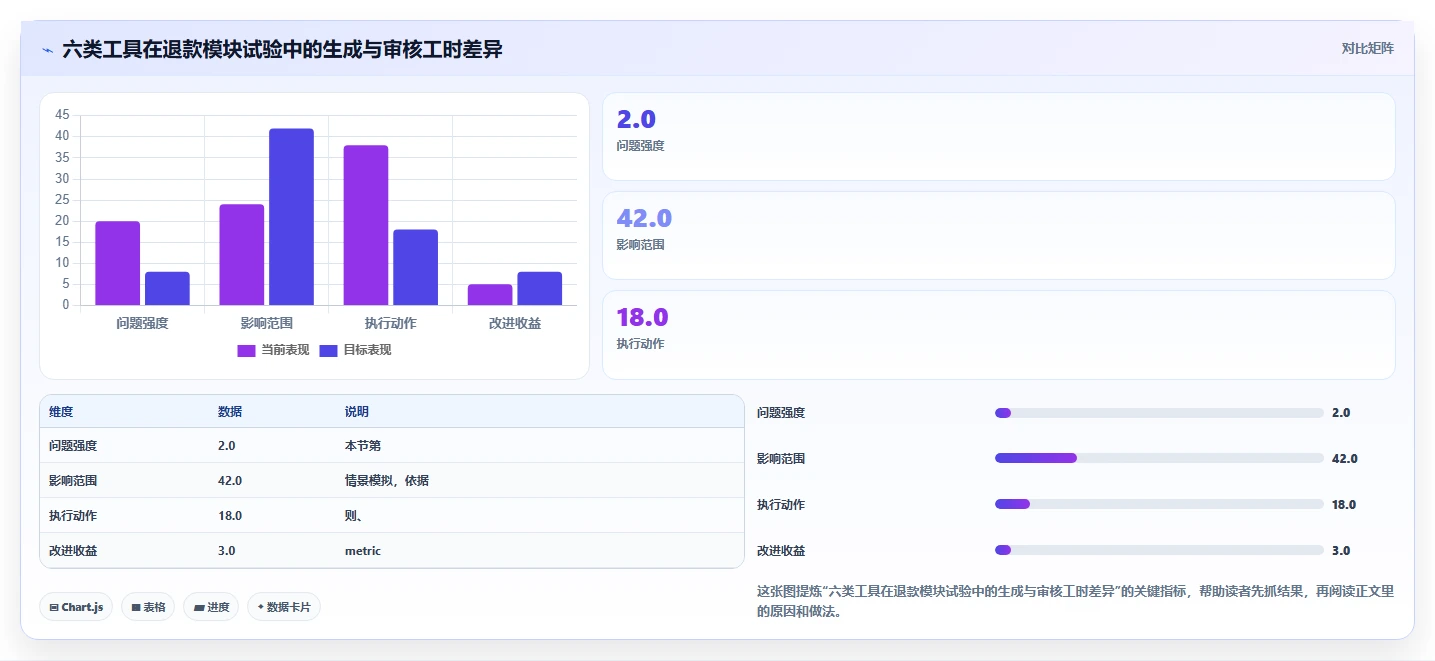Viewport: 1435px width, 661px height.
Task: Open the 18.0 执行动作 data card
Action: (998, 335)
